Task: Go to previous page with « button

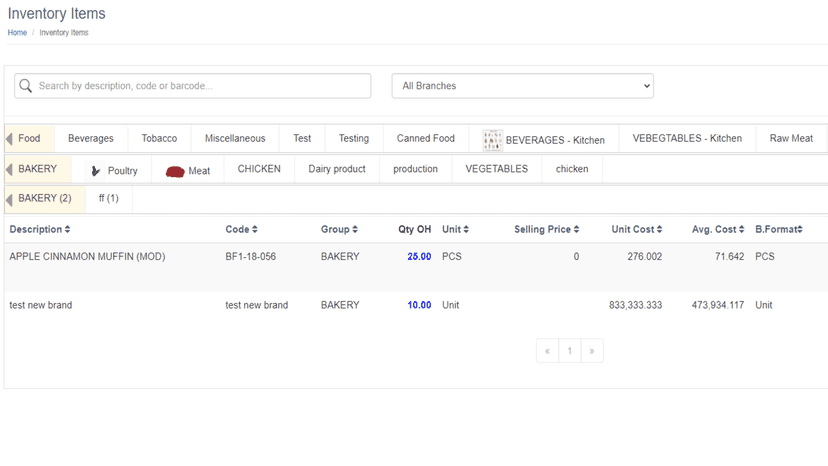Action: pyautogui.click(x=548, y=351)
